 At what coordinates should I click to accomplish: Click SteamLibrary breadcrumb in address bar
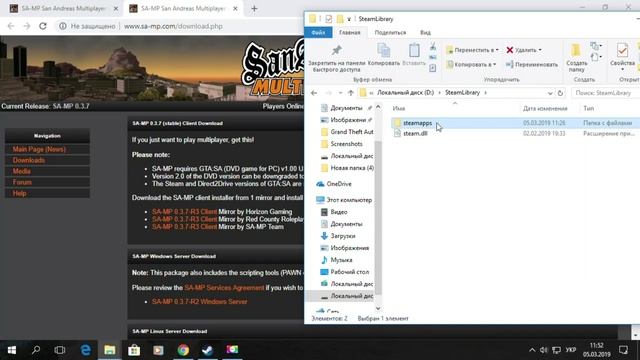point(462,93)
